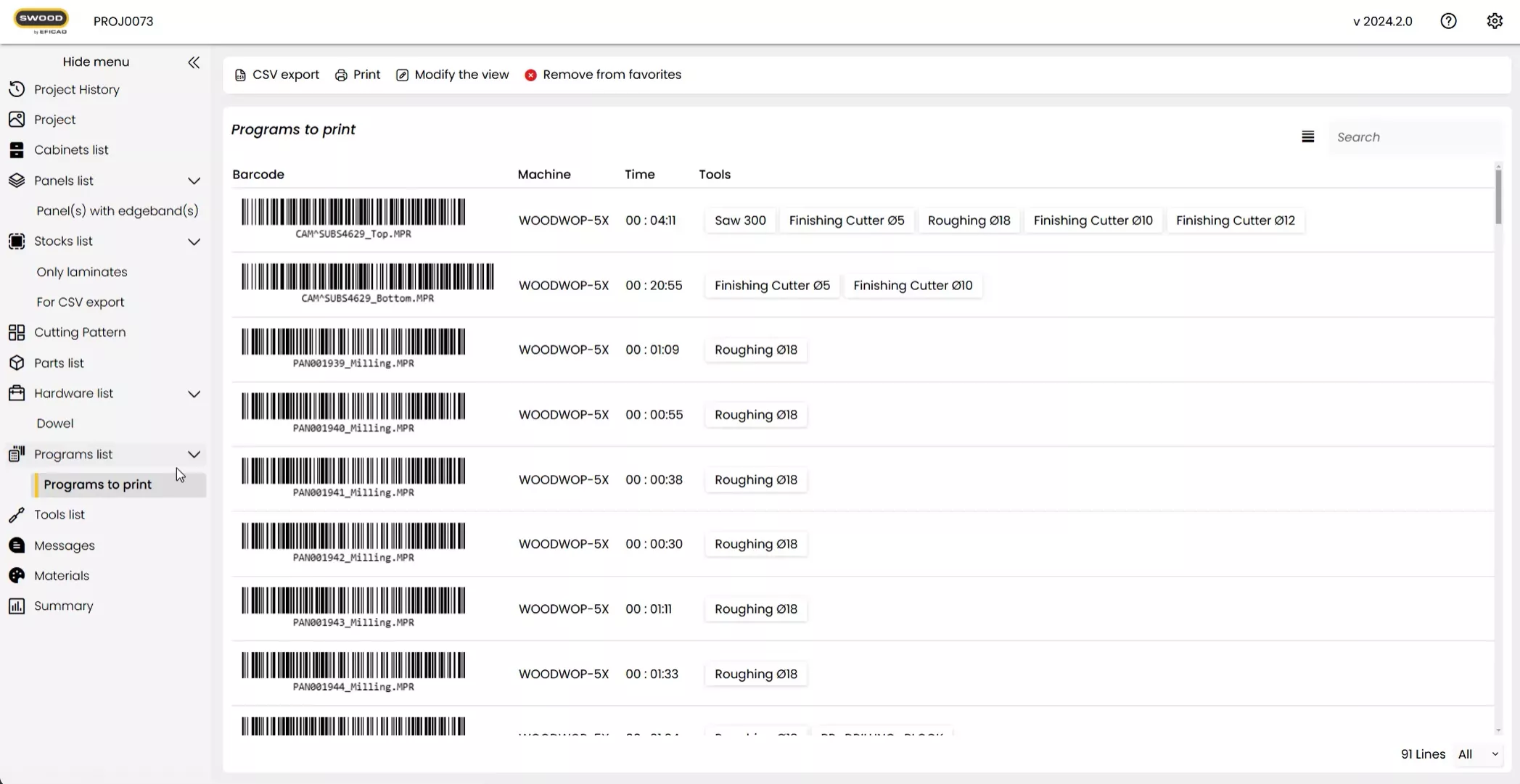
Task: Click Modify the view button
Action: click(x=453, y=75)
